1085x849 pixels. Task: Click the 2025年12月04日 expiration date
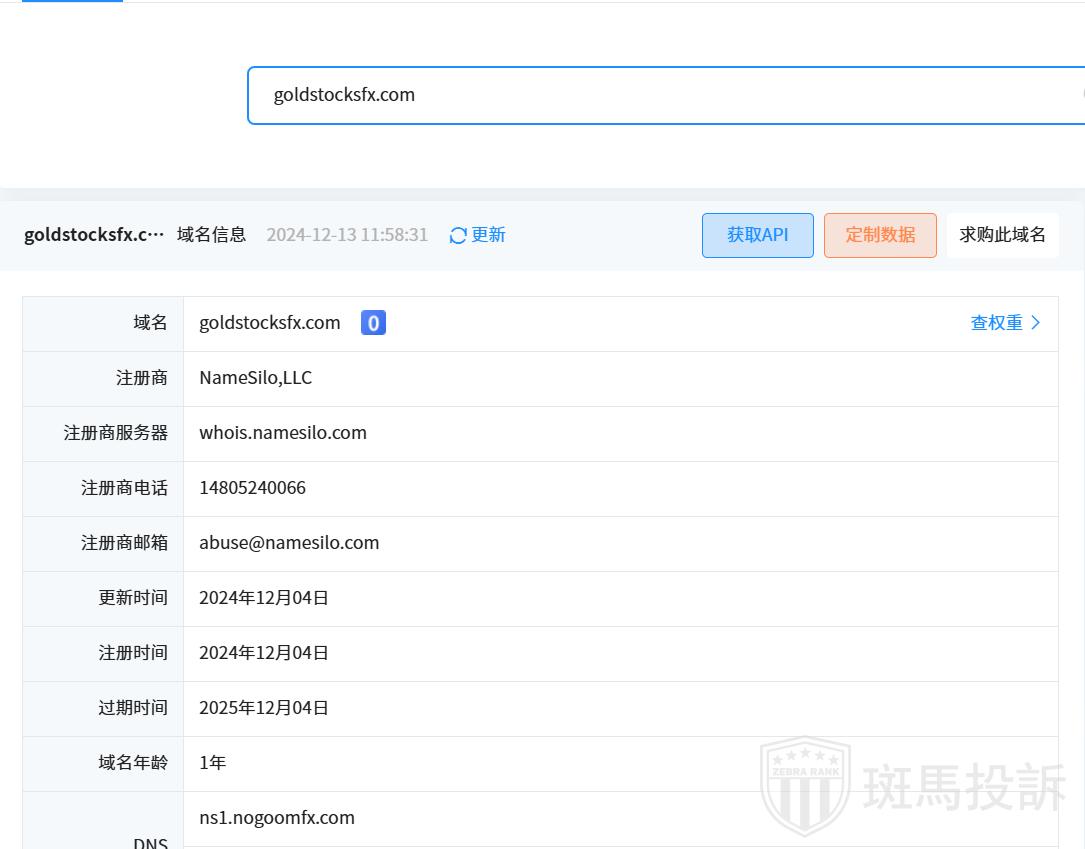point(264,708)
